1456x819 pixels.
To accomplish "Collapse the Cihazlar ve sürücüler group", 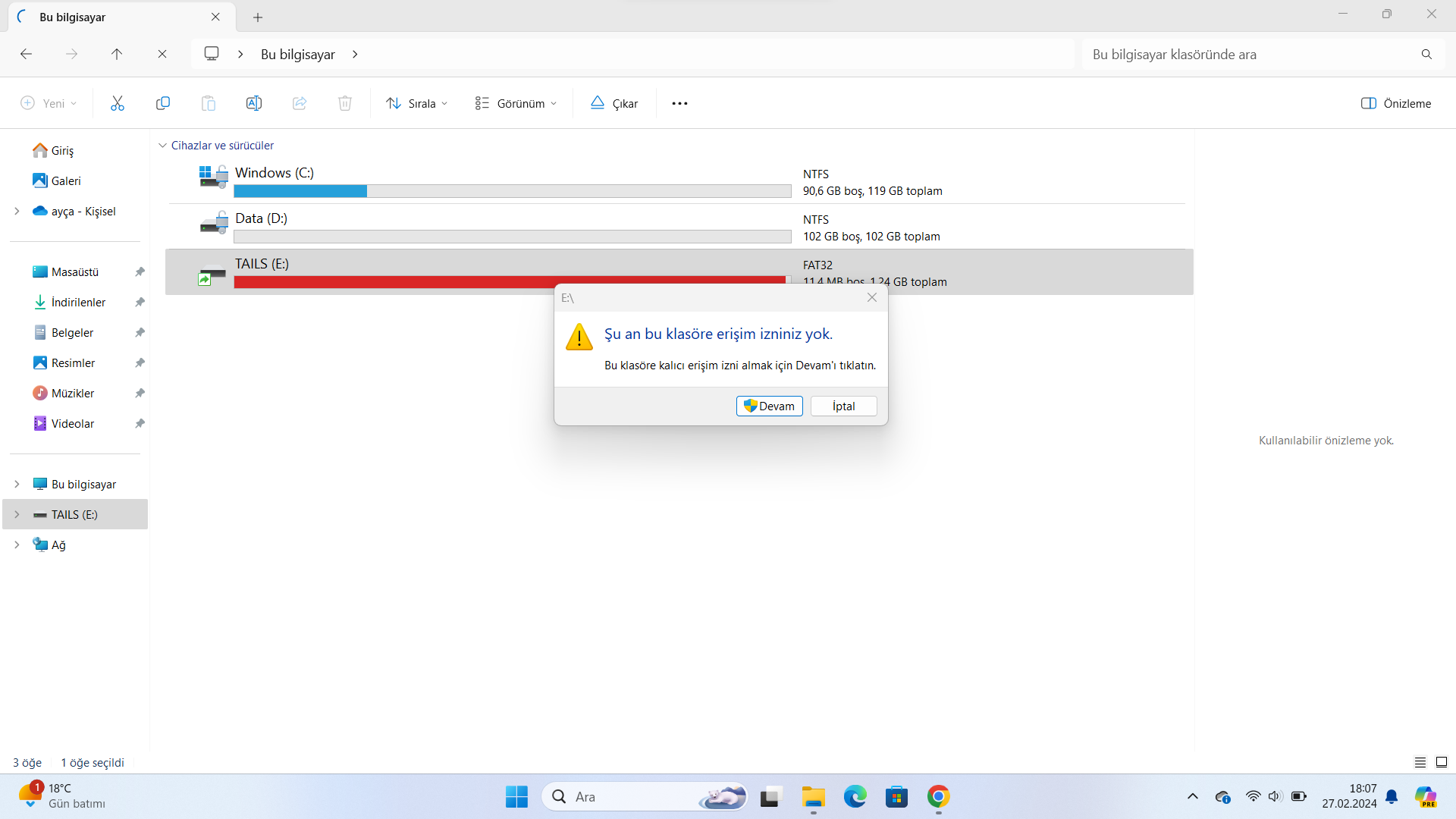I will coord(162,145).
